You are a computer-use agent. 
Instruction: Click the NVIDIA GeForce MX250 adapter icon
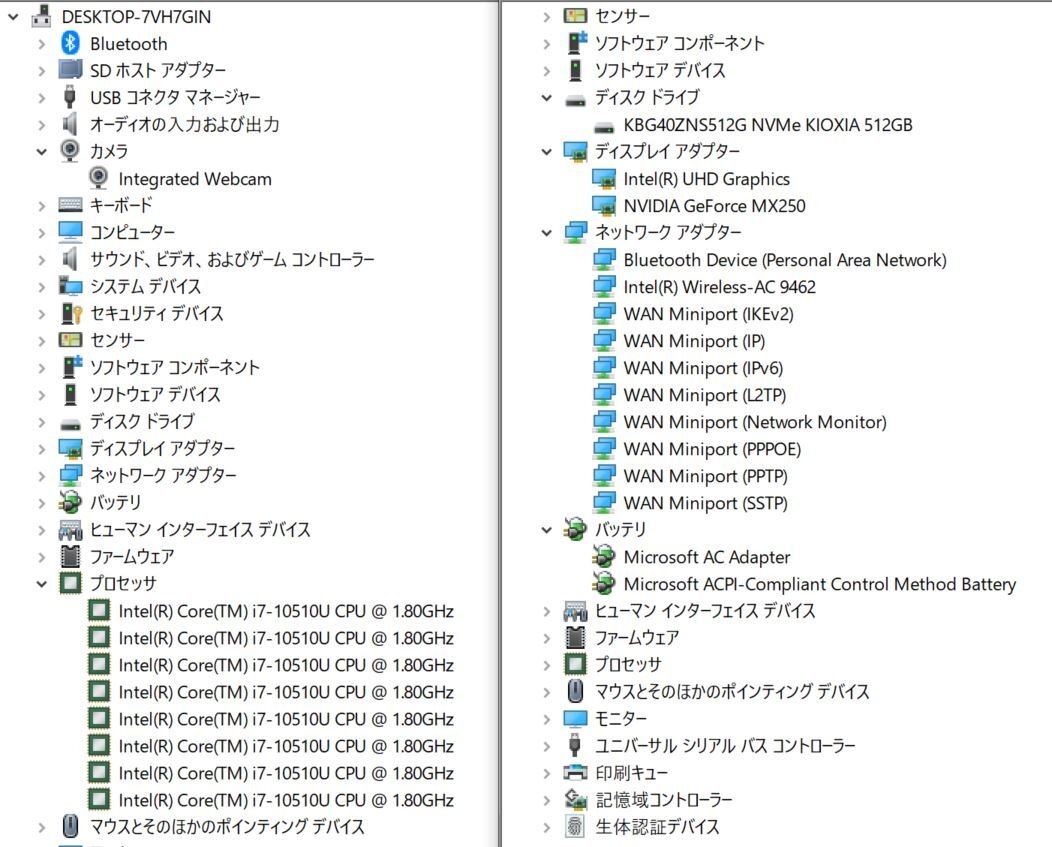point(603,206)
